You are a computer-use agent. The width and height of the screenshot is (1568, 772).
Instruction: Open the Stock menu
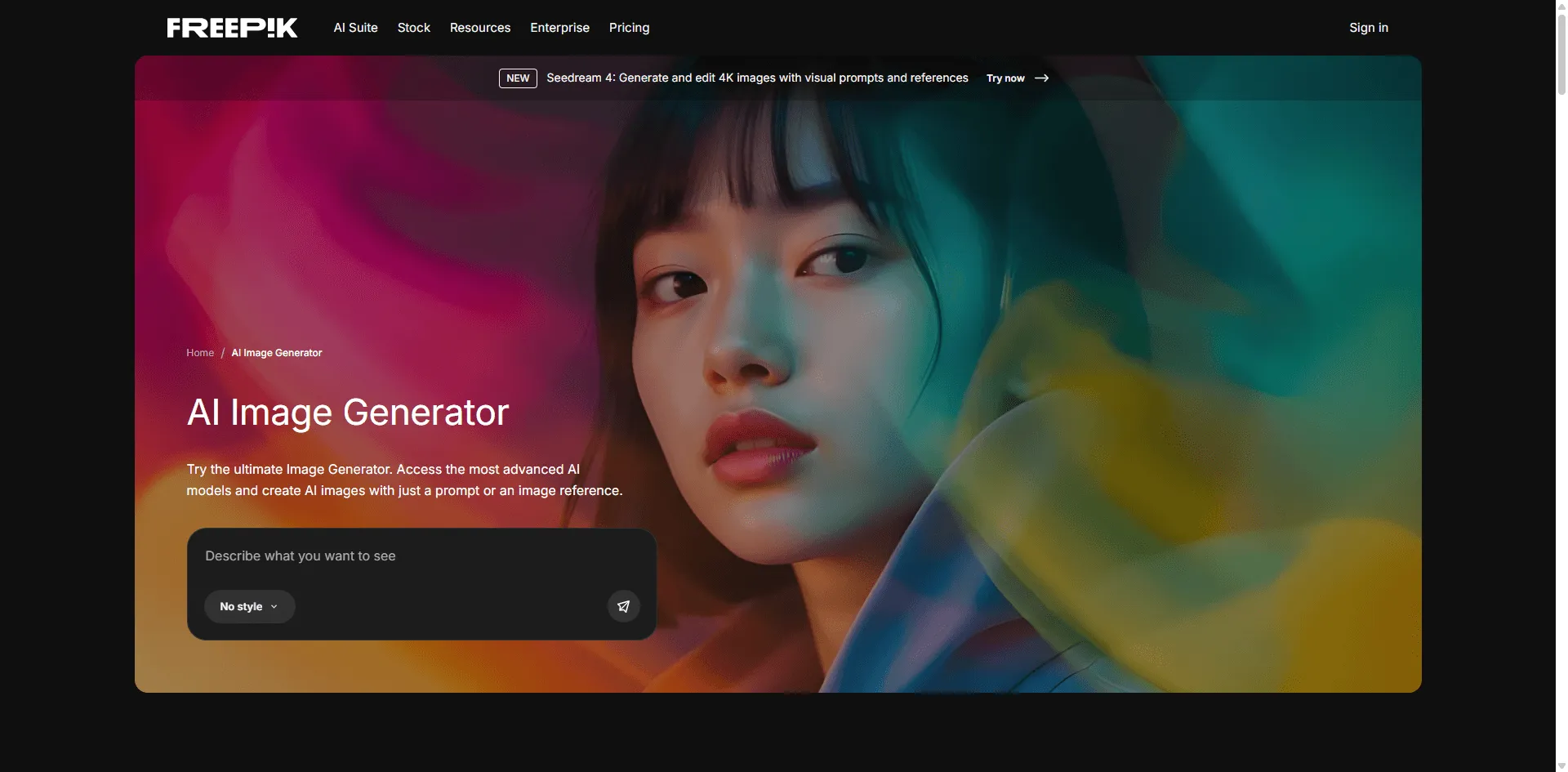point(413,28)
